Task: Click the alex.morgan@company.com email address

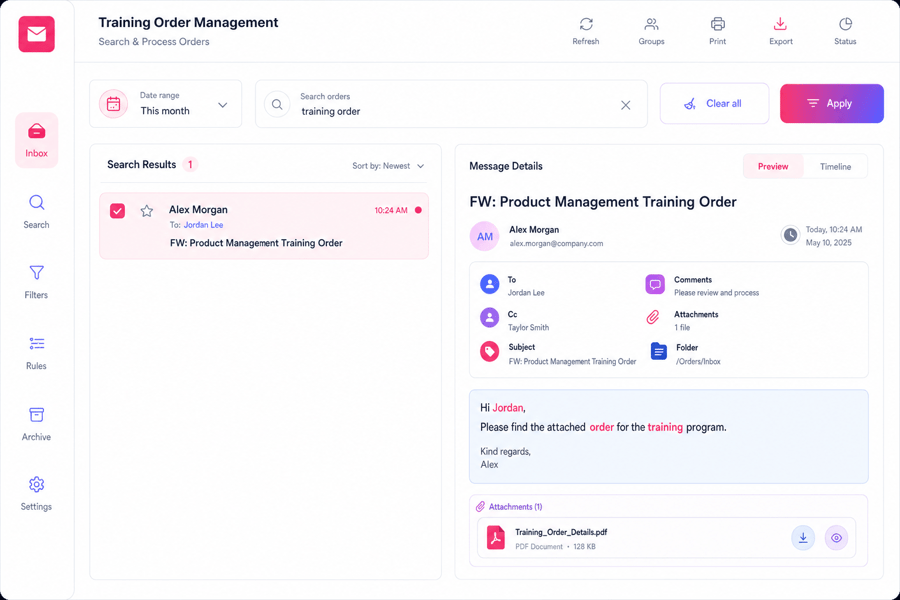Action: click(556, 243)
